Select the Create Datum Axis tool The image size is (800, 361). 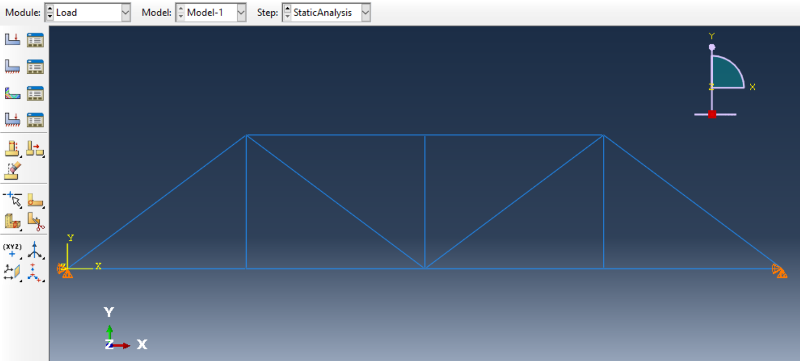(35, 250)
